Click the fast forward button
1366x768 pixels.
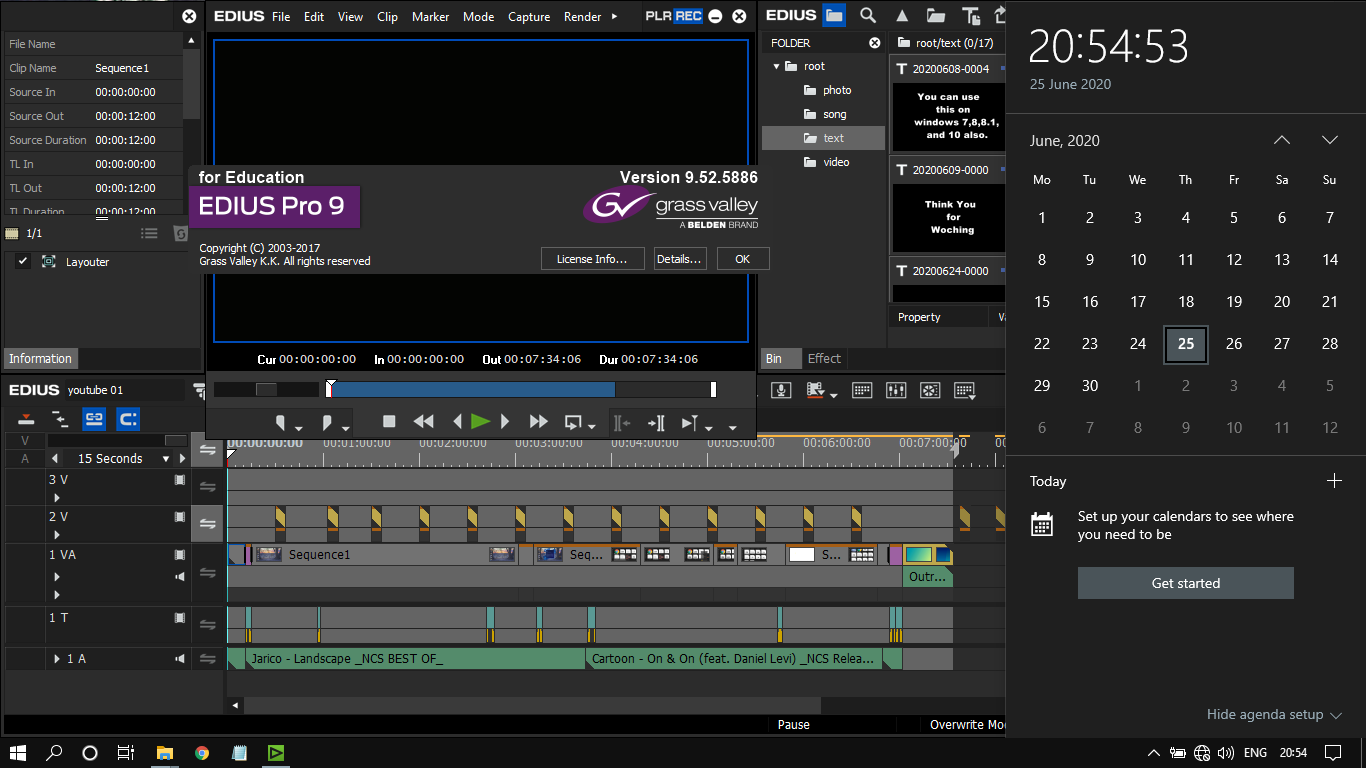click(538, 422)
